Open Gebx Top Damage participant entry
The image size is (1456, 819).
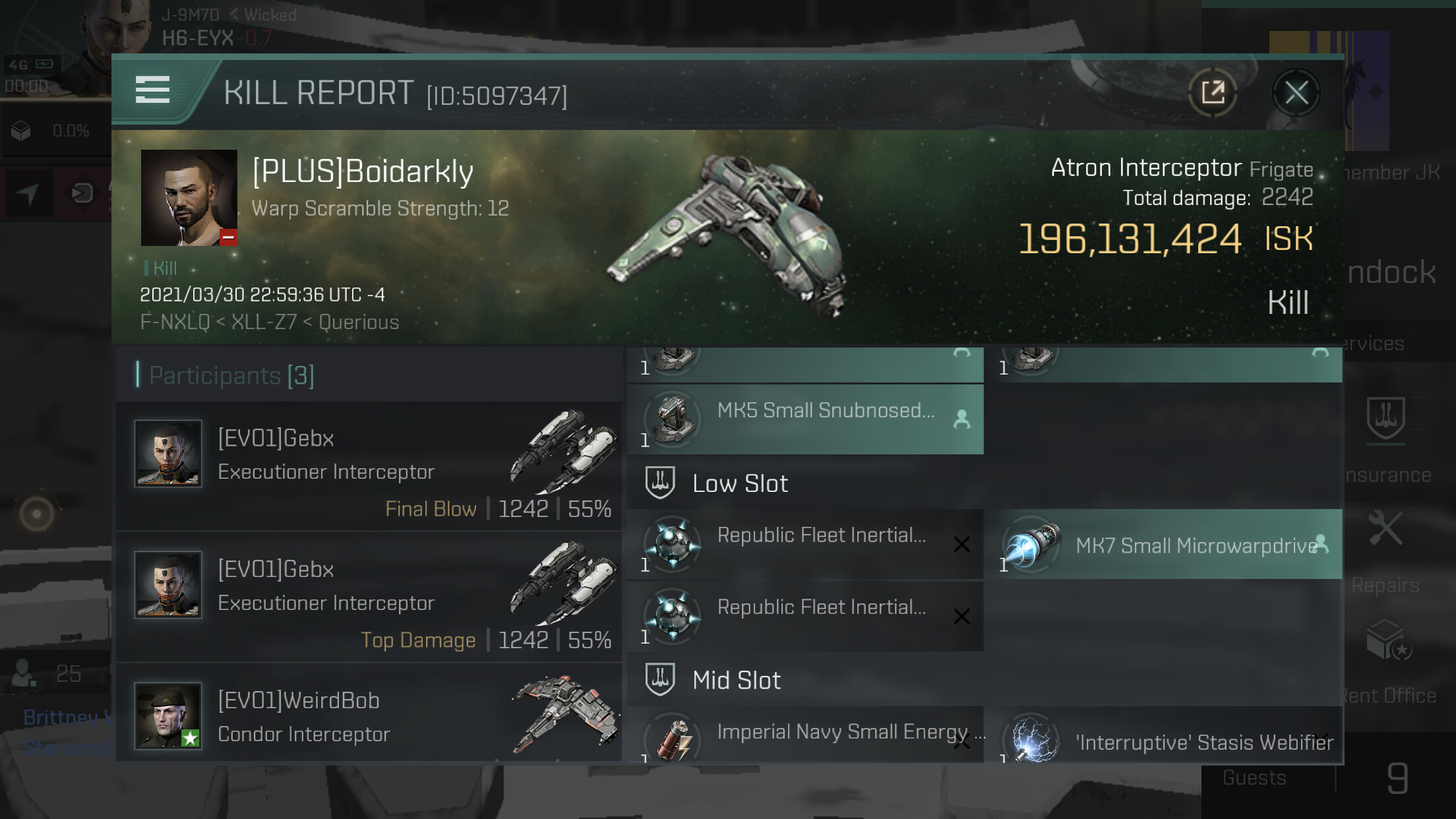click(x=369, y=598)
